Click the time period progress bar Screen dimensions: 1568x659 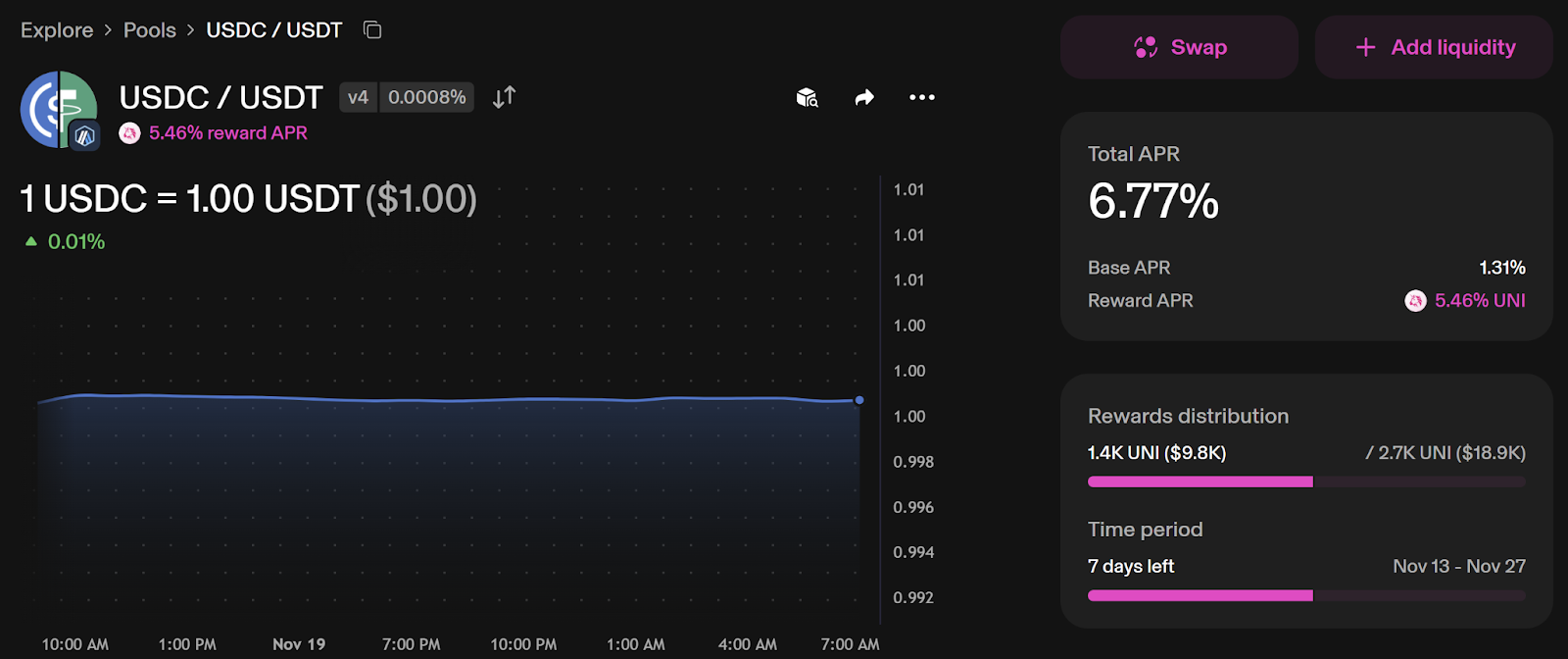[x=1306, y=595]
